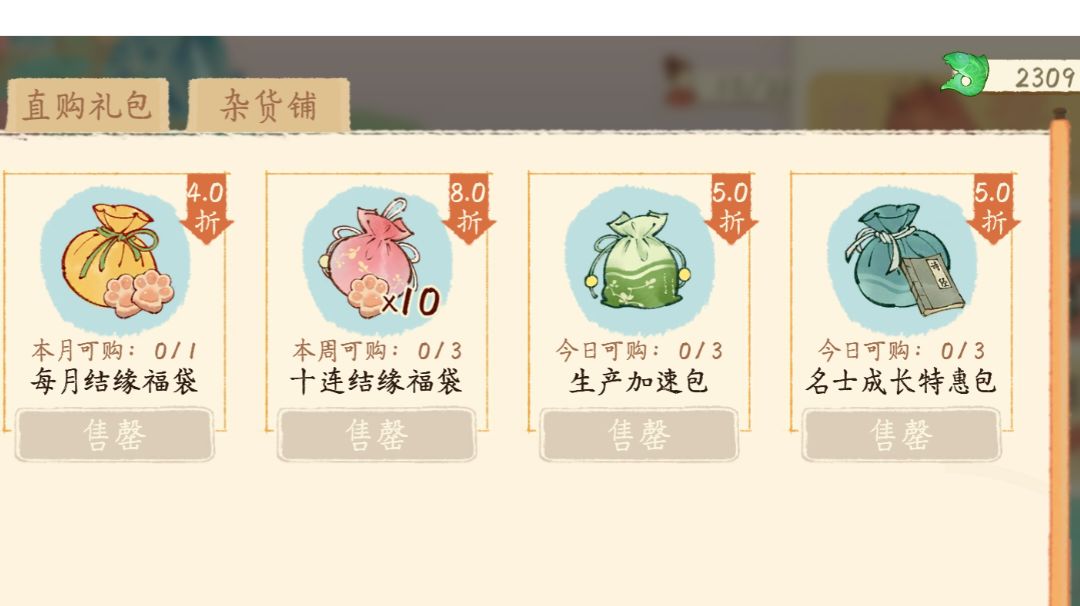Switch to the 直购礼包 tab
Image resolution: width=1080 pixels, height=606 pixels.
pyautogui.click(x=87, y=105)
